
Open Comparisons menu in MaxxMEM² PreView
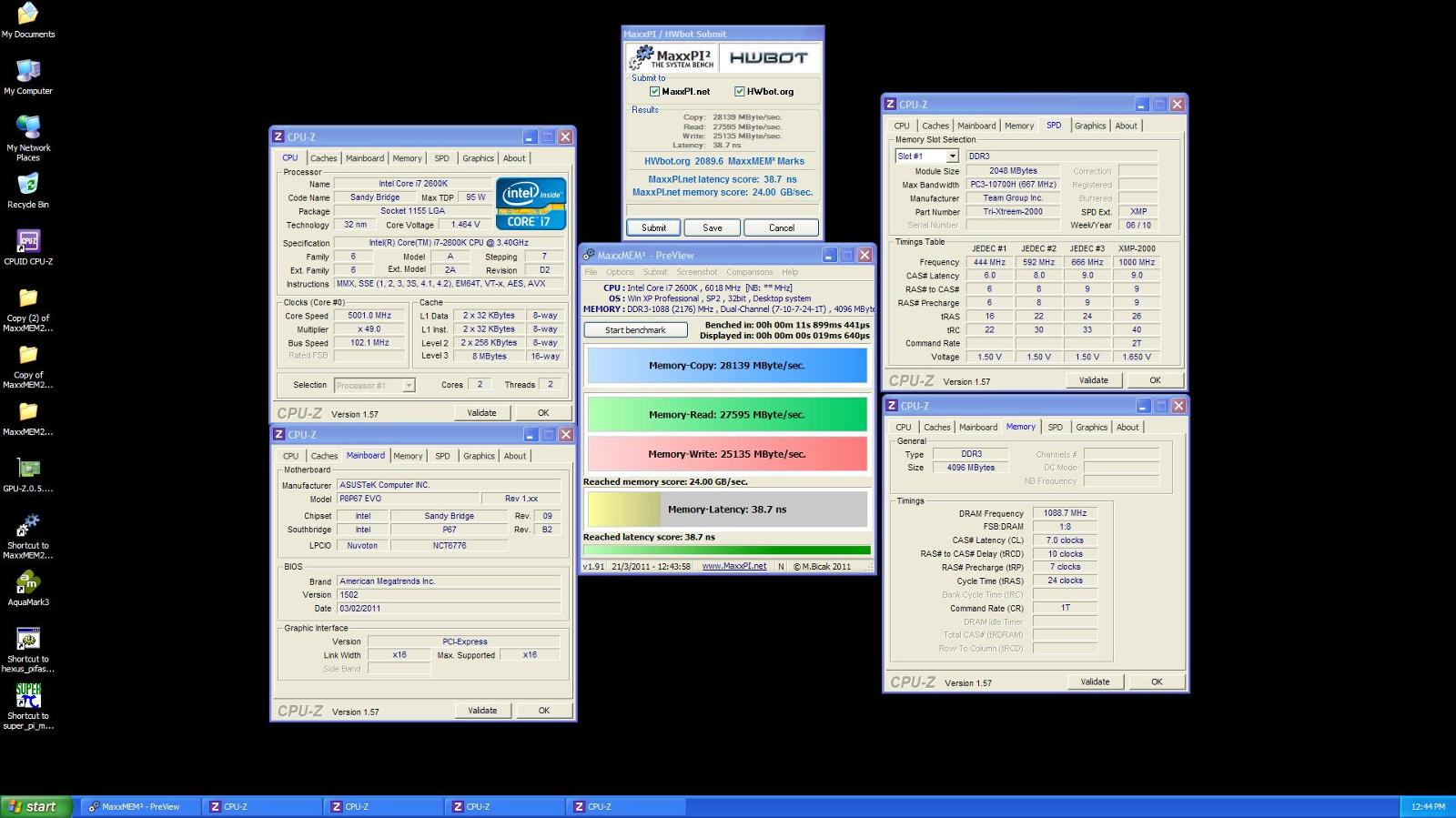(x=749, y=272)
